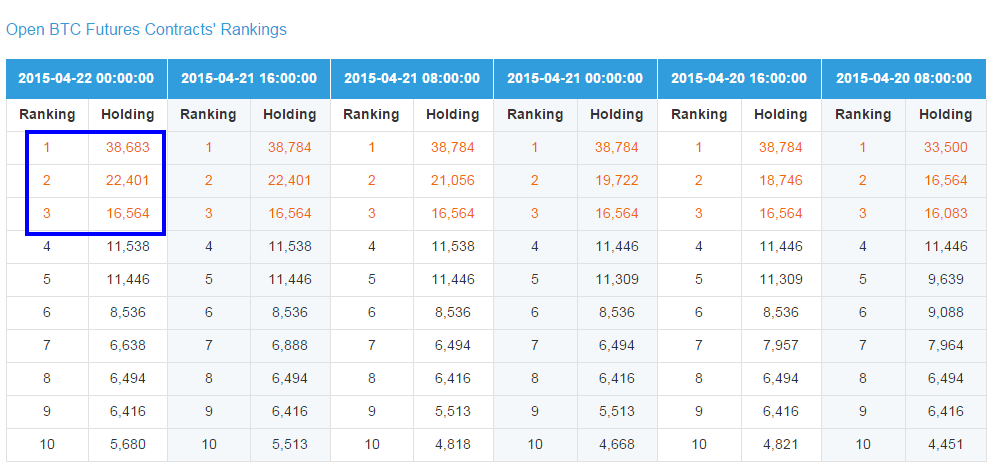Click 16,564 in the 2015-04-20 08:00:00 column
The height and width of the screenshot is (466, 994).
click(945, 181)
